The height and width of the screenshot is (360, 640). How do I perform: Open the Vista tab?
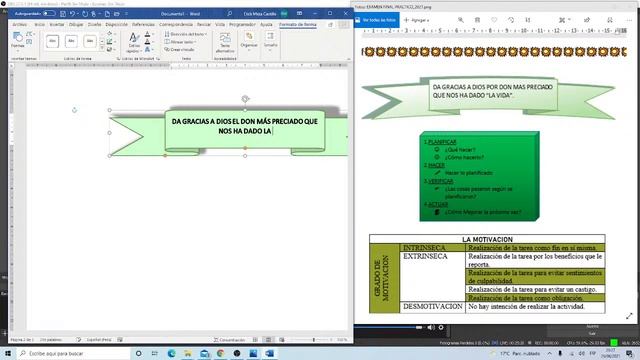220,24
